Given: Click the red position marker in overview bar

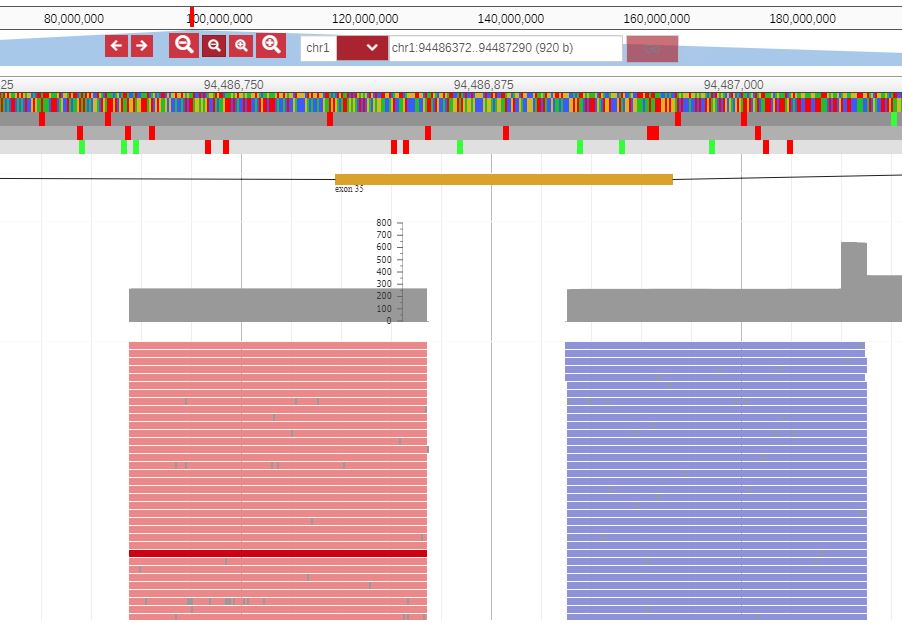Looking at the screenshot, I should coord(191,16).
